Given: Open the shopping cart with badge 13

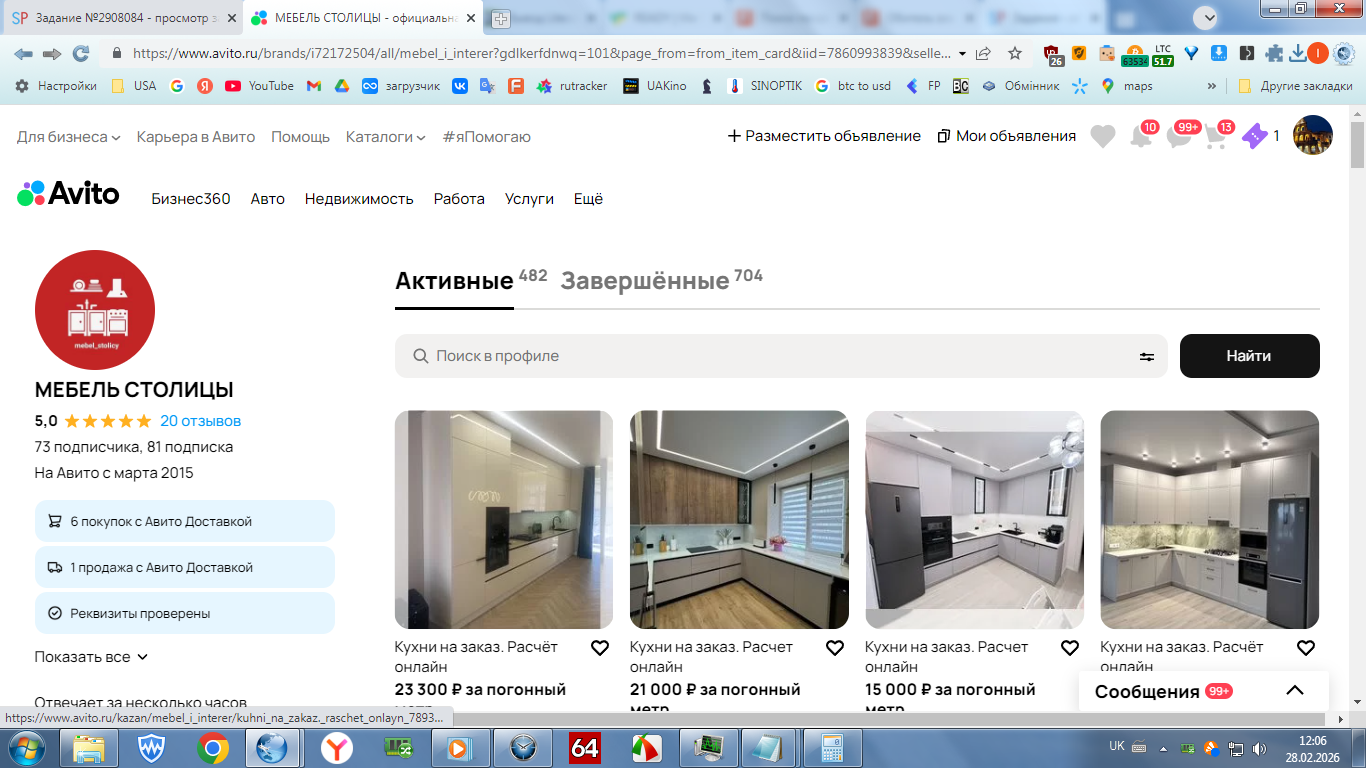Looking at the screenshot, I should click(x=1217, y=136).
